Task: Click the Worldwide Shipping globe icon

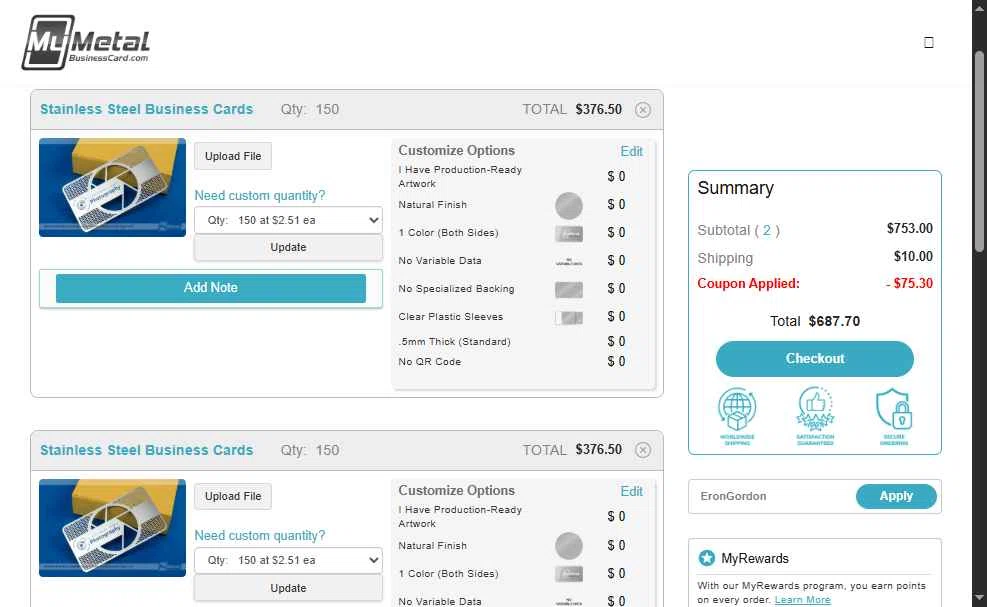Action: tap(737, 416)
